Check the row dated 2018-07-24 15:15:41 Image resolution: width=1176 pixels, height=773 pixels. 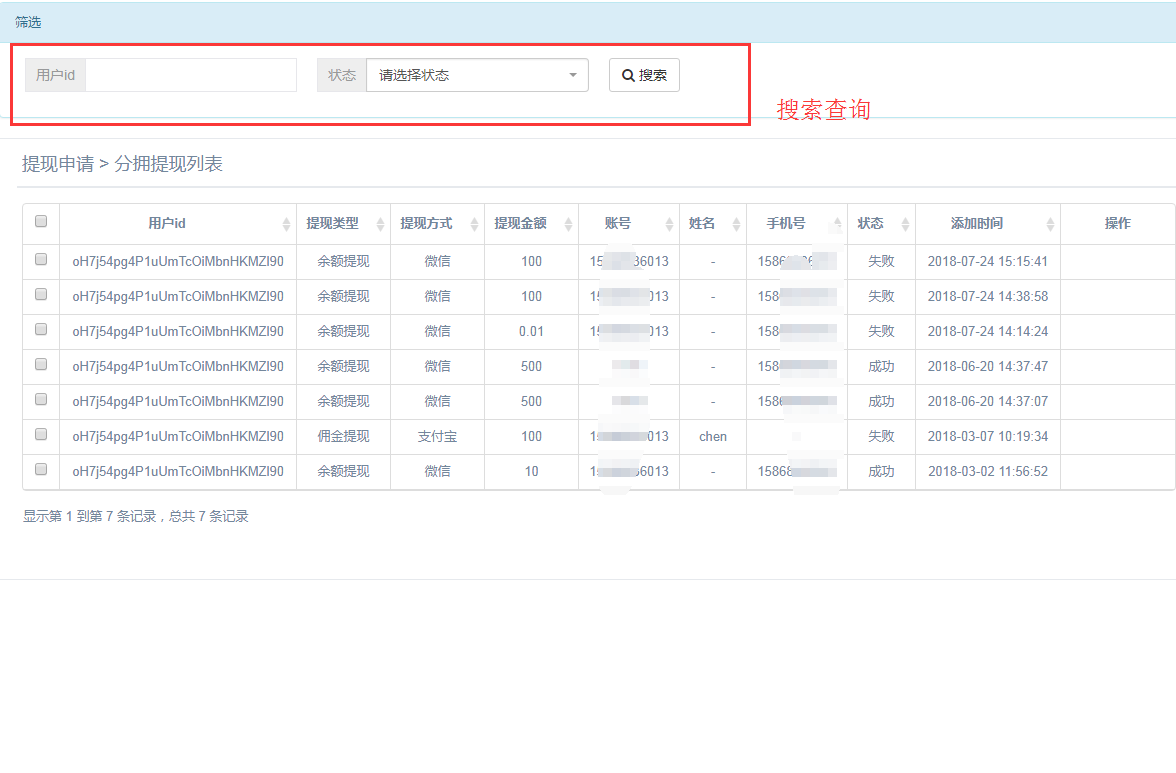41,259
